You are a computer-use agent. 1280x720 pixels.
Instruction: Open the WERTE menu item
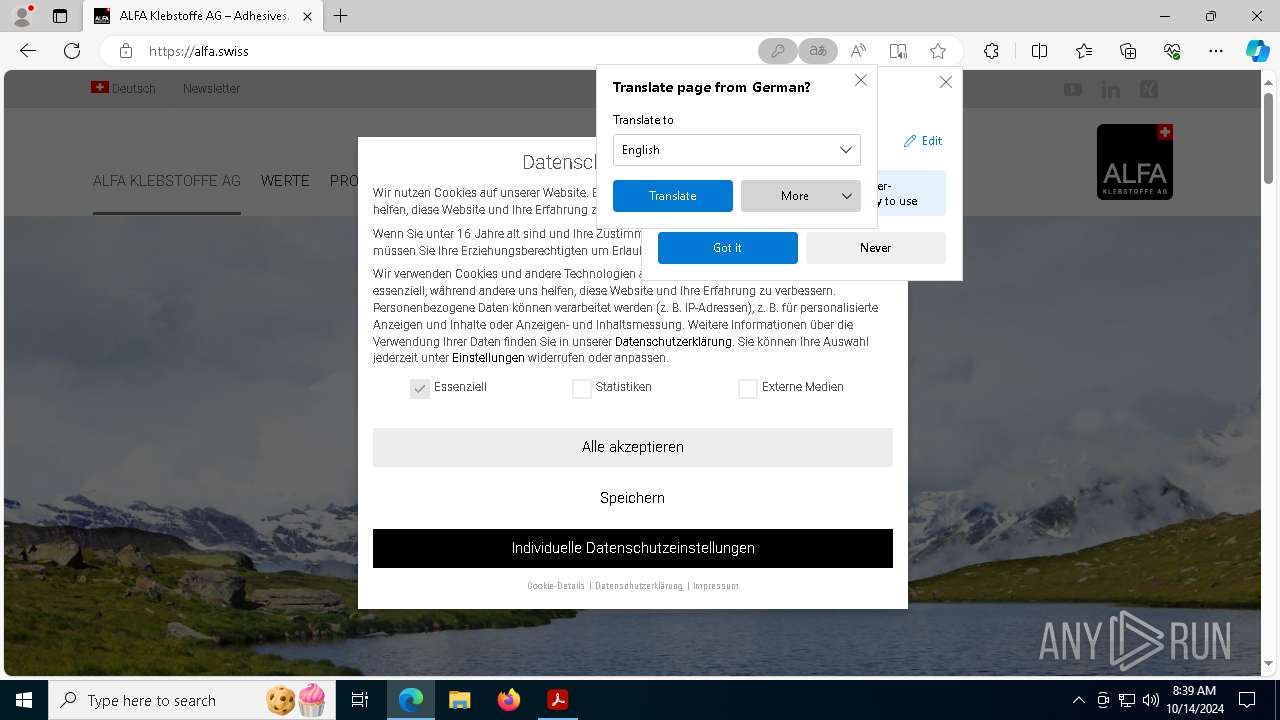(285, 181)
